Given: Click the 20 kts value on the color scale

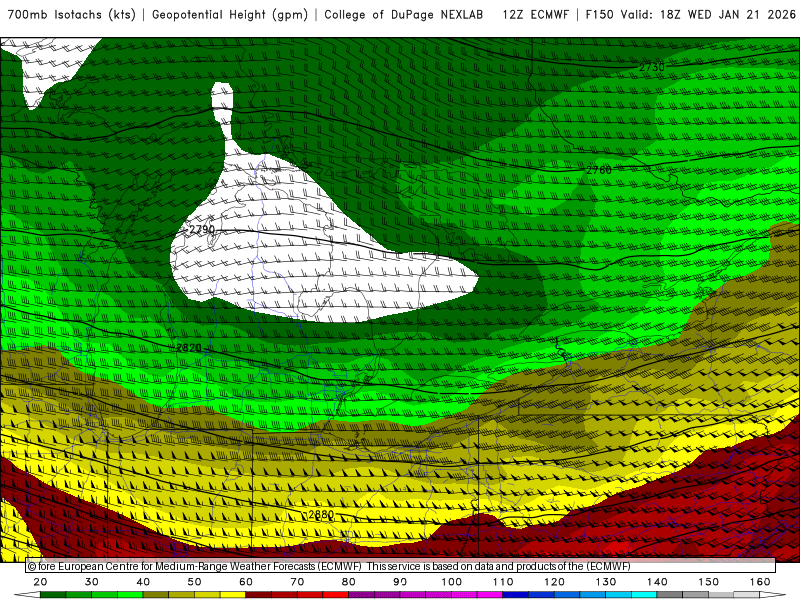Looking at the screenshot, I should [40, 582].
